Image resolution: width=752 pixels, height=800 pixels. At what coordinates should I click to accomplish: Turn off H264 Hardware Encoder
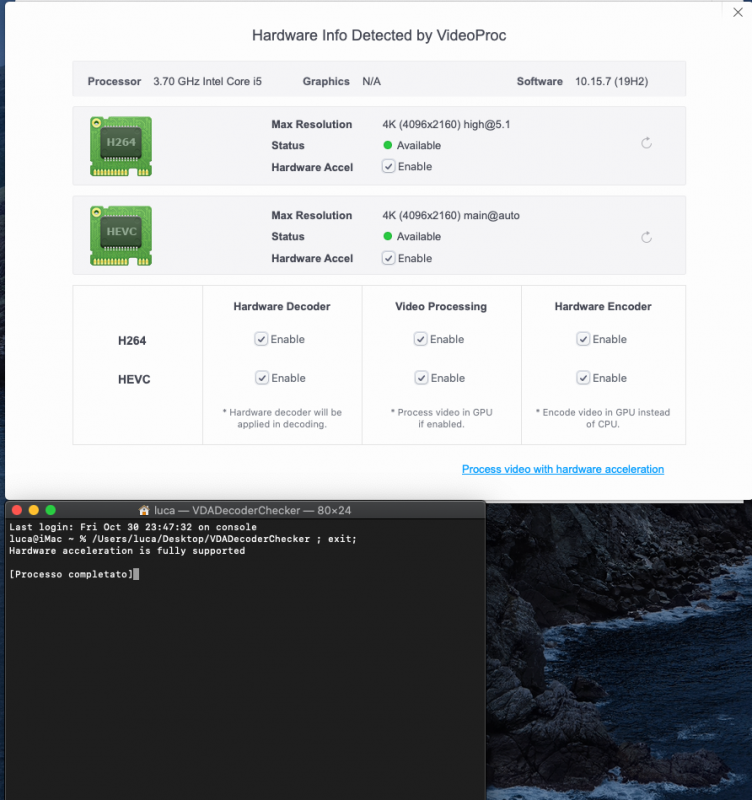pyautogui.click(x=583, y=339)
